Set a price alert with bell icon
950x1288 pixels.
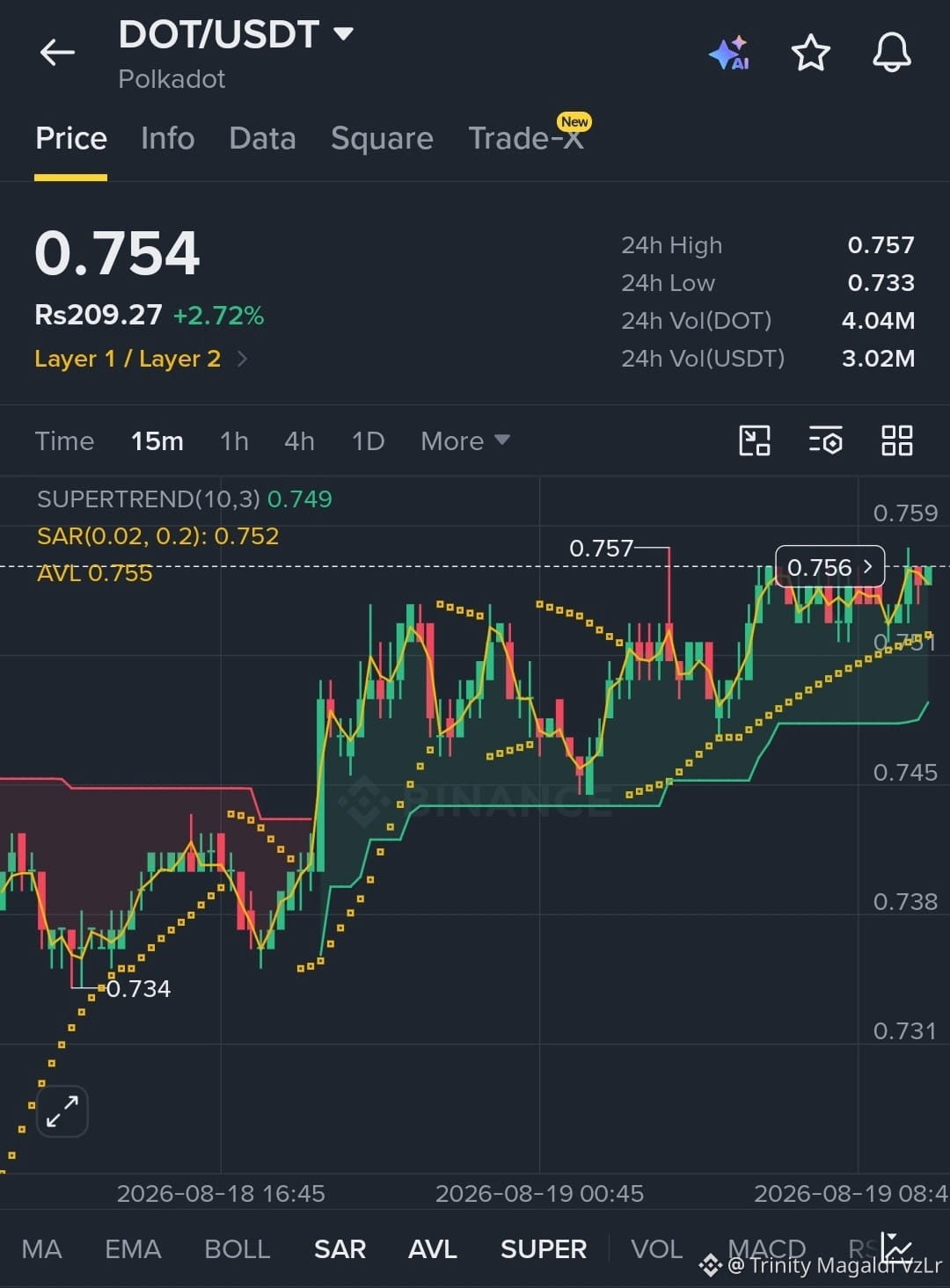[892, 53]
